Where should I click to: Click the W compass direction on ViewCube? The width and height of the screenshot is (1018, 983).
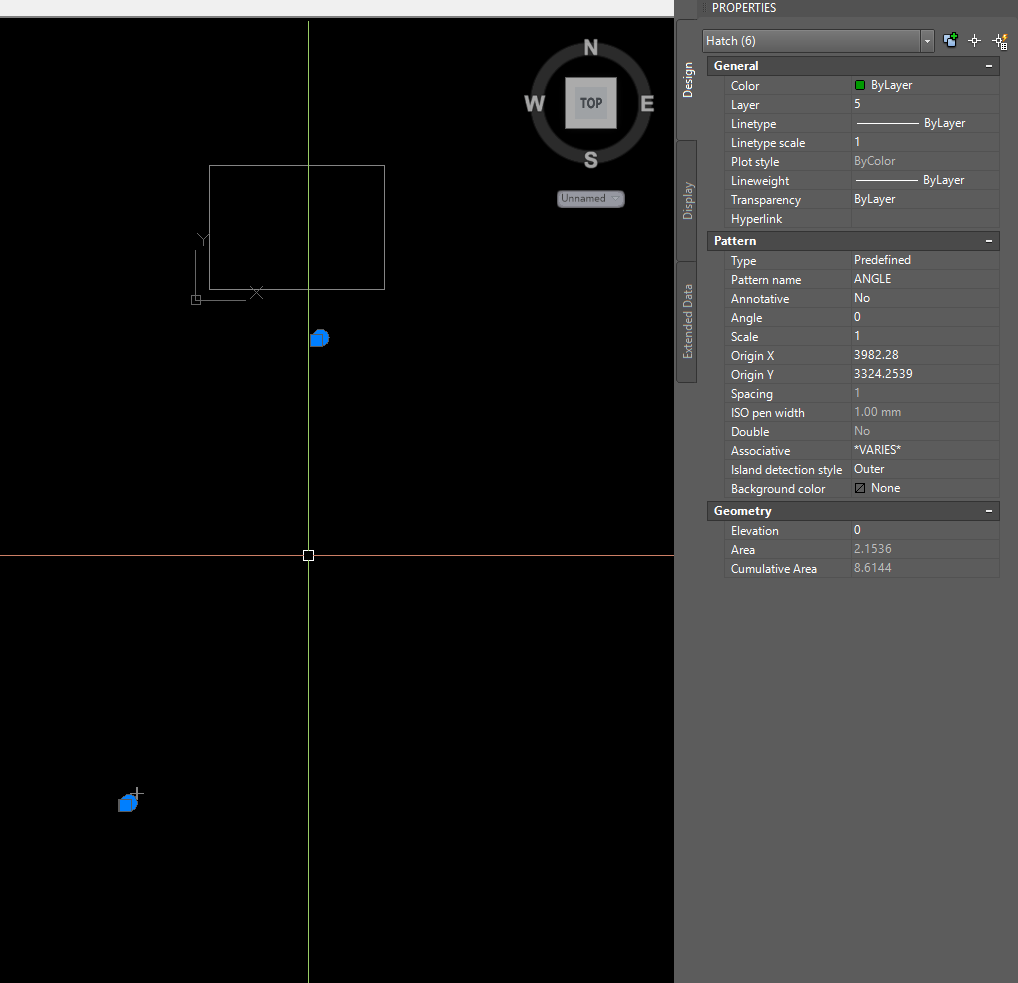[x=534, y=104]
